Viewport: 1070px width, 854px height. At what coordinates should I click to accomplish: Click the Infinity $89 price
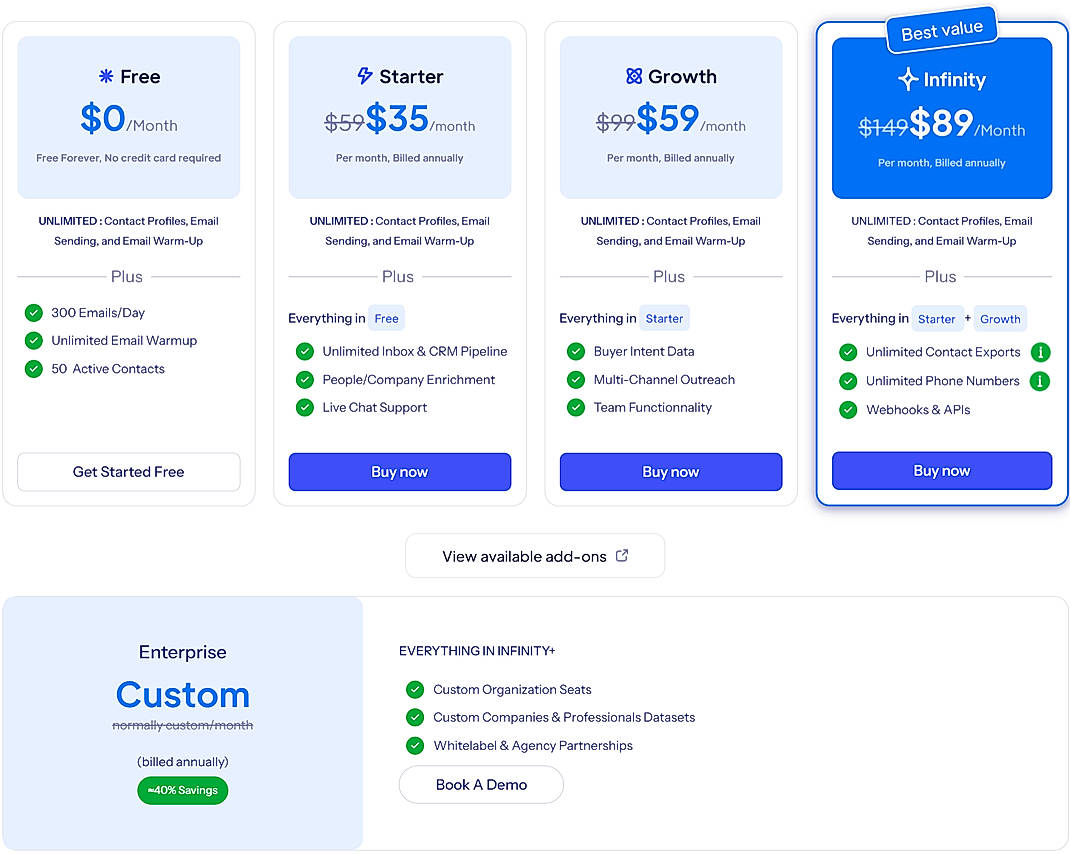[x=941, y=123]
